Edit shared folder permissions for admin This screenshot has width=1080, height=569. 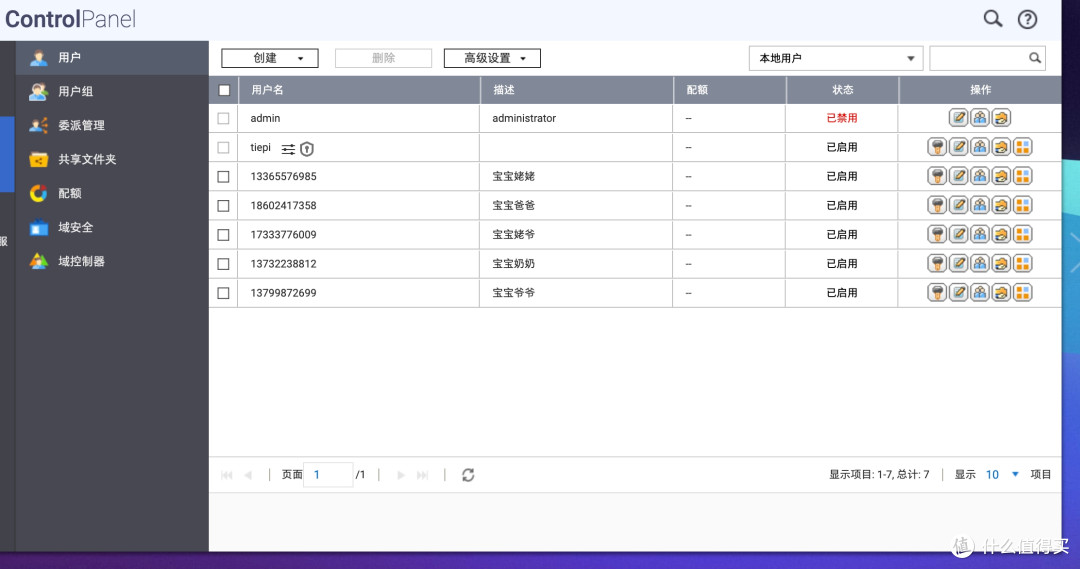(x=1001, y=118)
